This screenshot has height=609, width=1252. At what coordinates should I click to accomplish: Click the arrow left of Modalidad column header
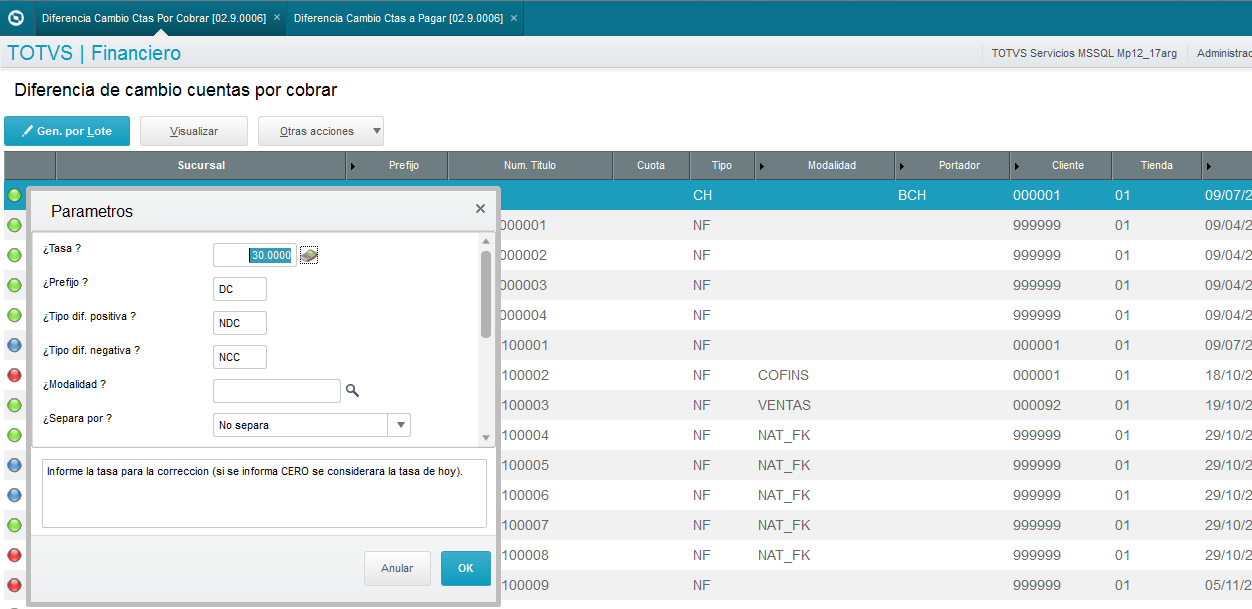tap(763, 166)
